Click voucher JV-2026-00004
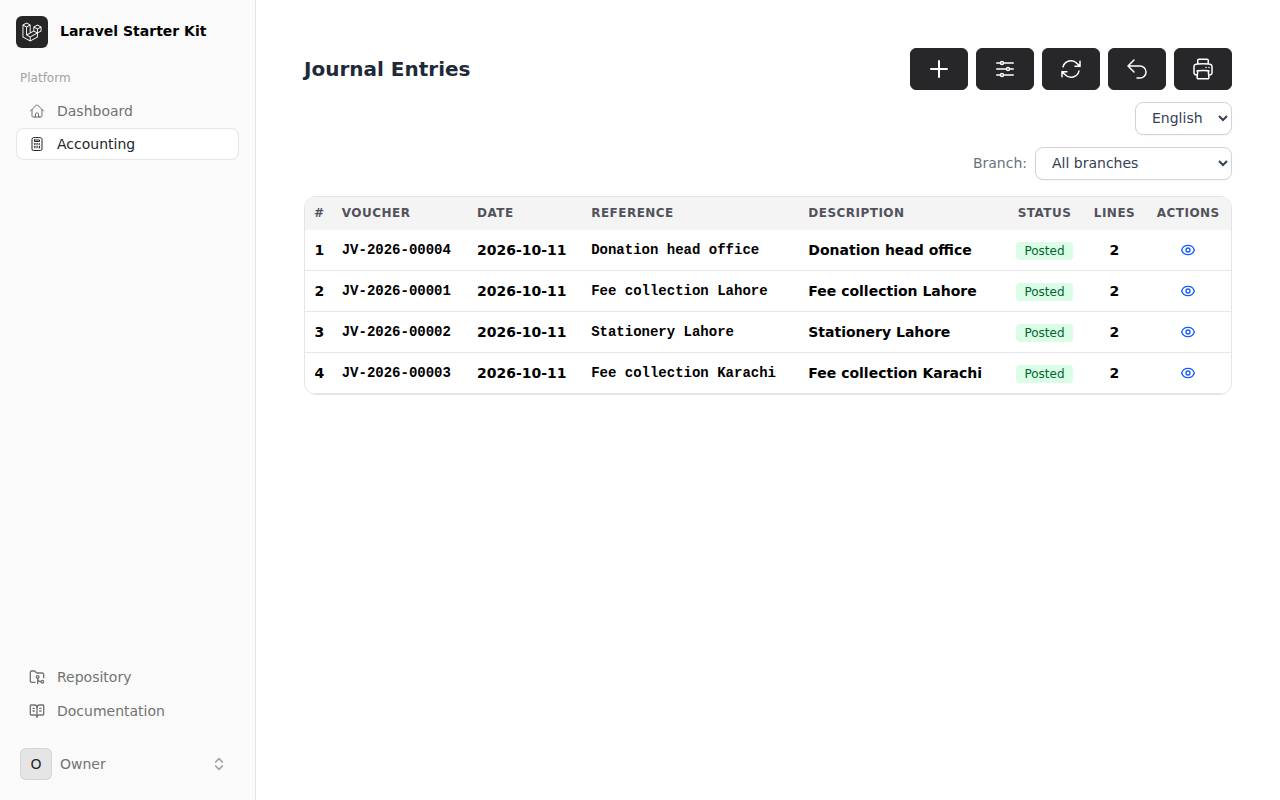The height and width of the screenshot is (800, 1280). coord(396,250)
